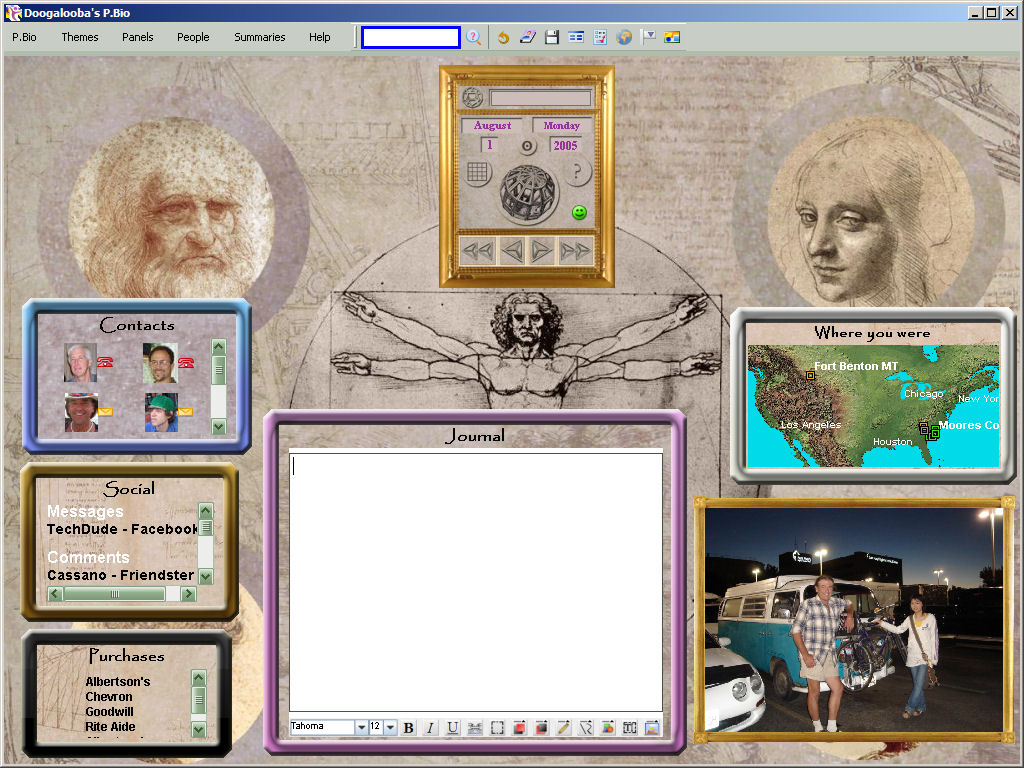The height and width of the screenshot is (768, 1024).
Task: Click the wireframe globe sphere button
Action: pos(528,191)
